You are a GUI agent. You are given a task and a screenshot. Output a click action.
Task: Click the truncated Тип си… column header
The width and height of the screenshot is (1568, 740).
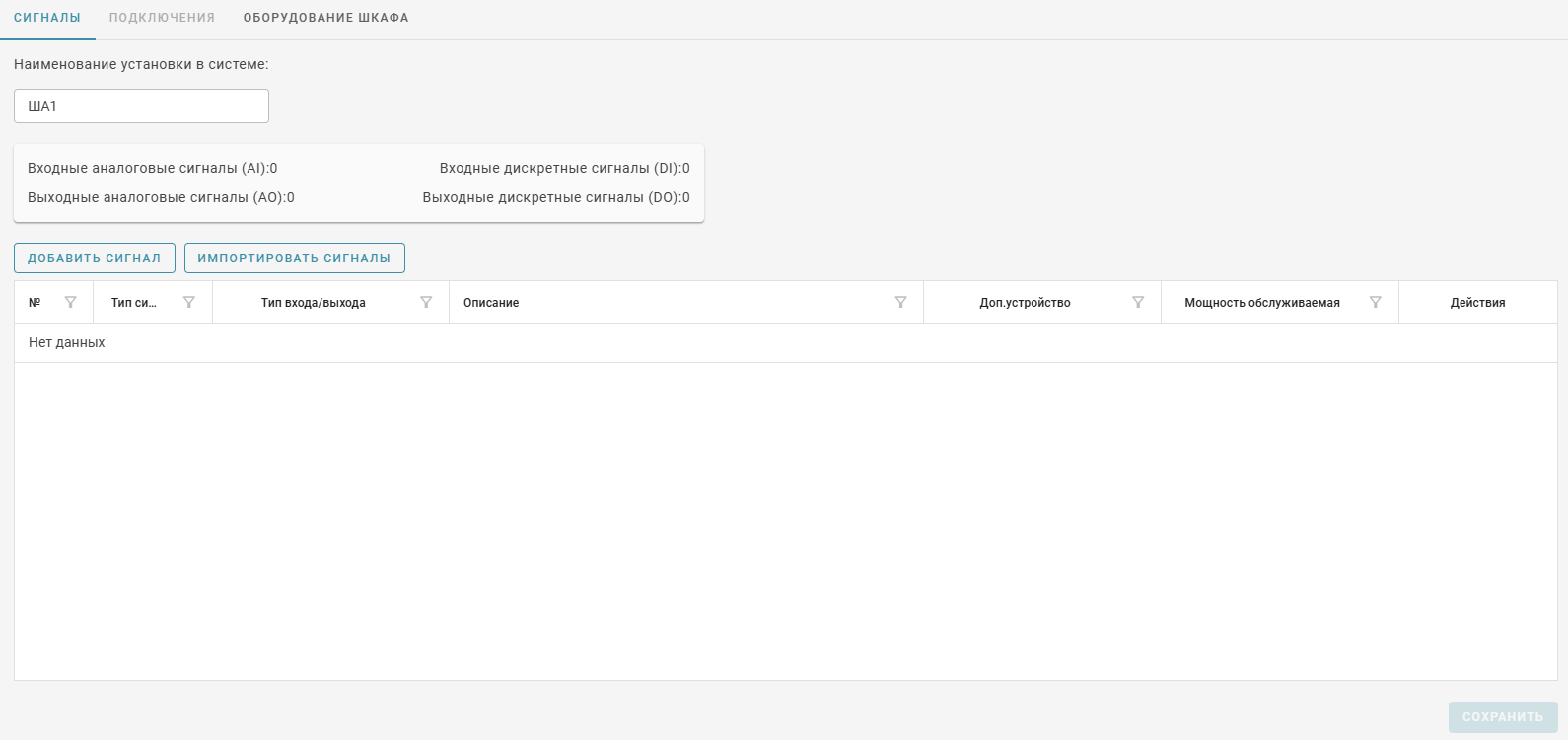click(133, 303)
